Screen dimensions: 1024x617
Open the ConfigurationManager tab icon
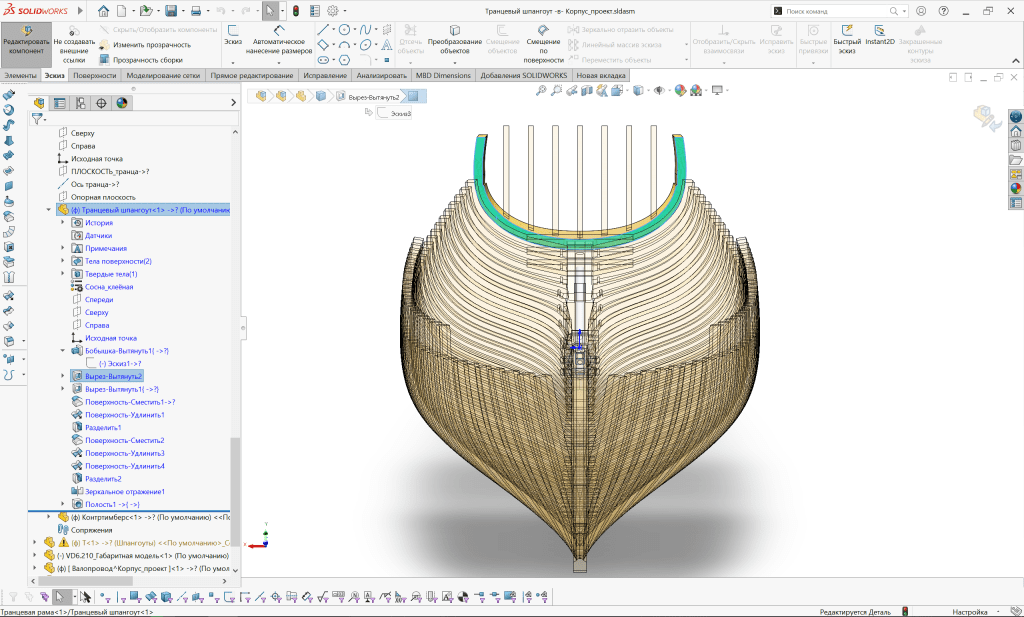click(80, 102)
